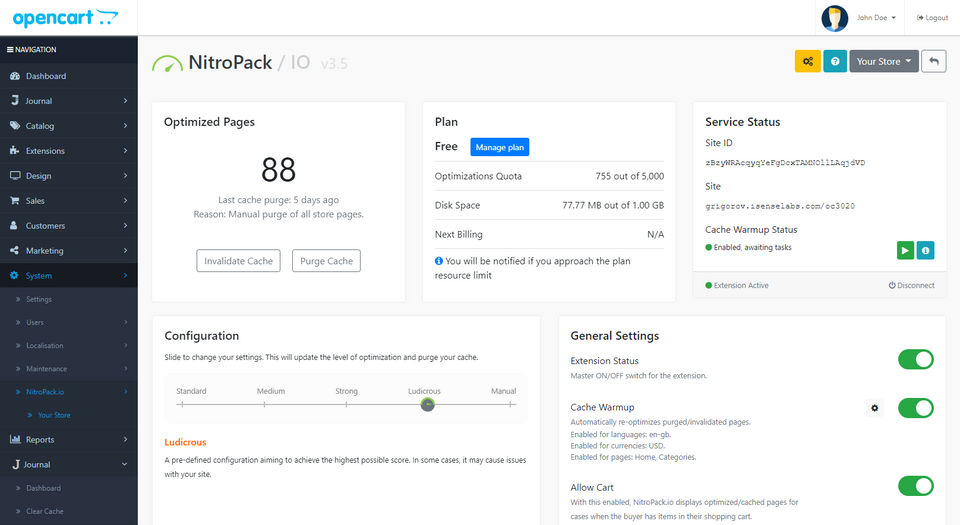Expand the Customers menu chevron
Screen dimensions: 960x525
(125, 226)
